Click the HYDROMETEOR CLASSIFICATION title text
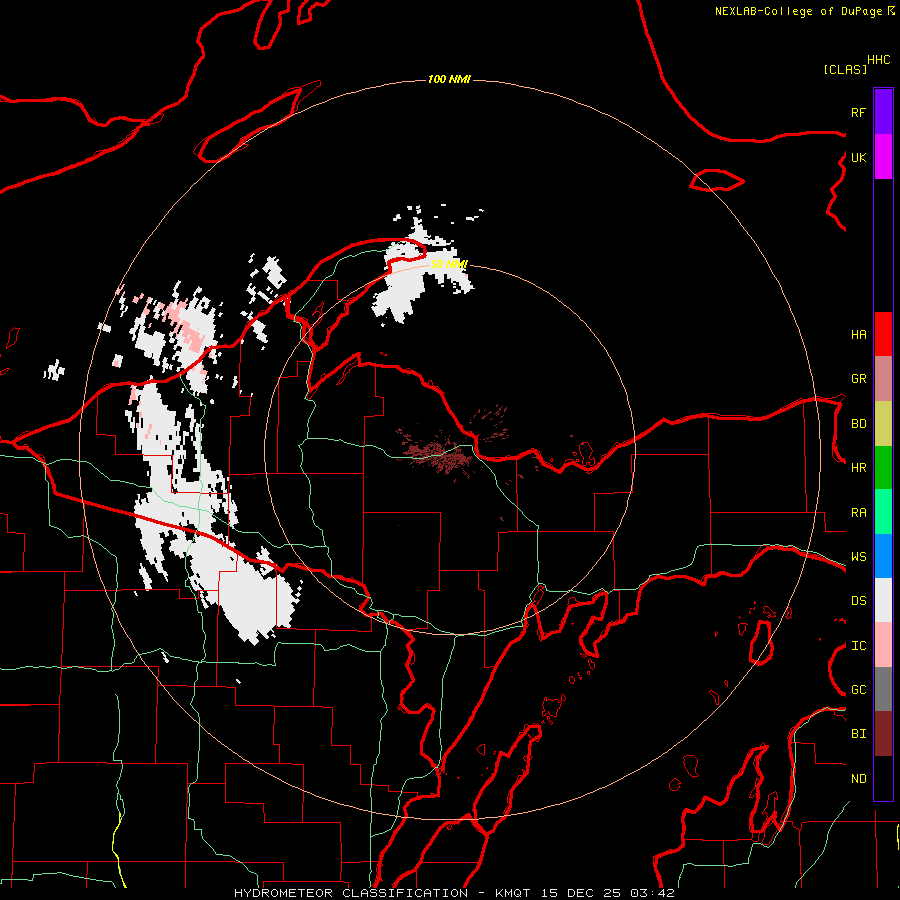 coord(351,893)
